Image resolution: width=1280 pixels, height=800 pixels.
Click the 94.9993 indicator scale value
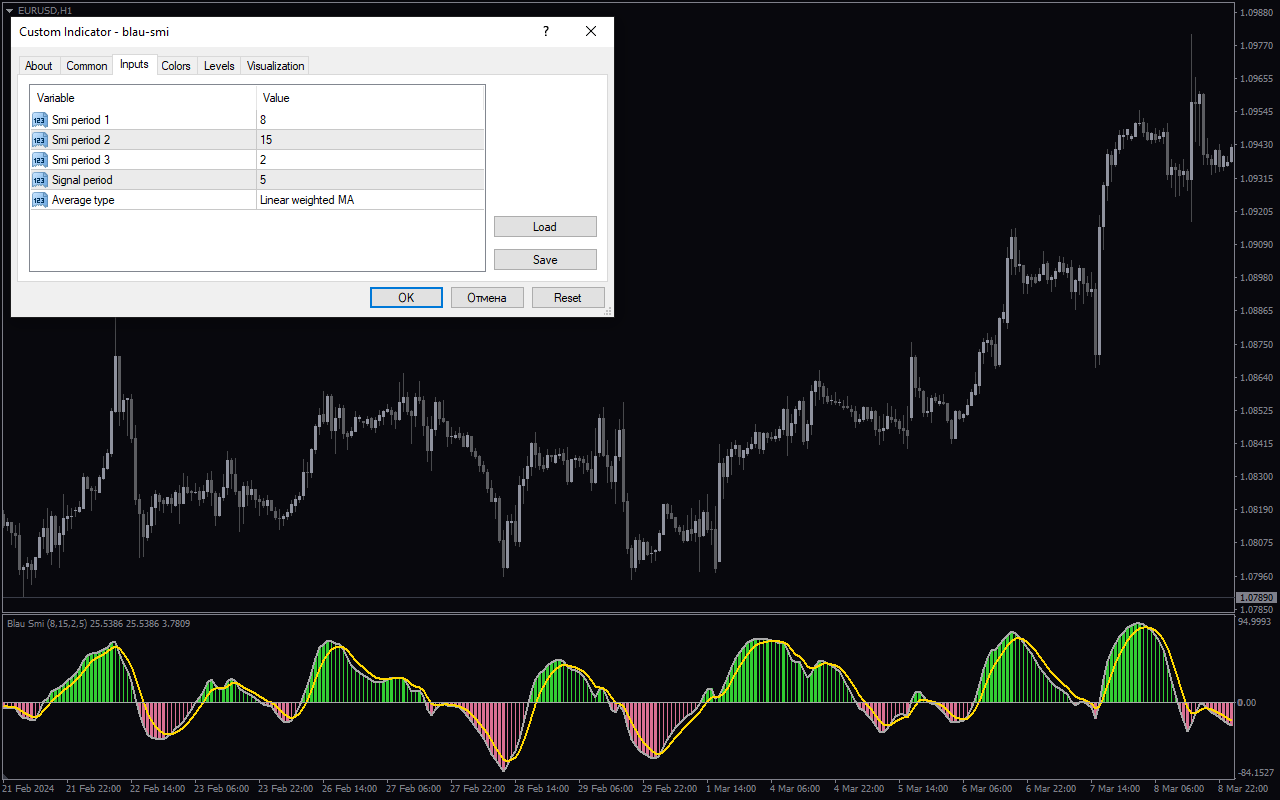(x=1254, y=621)
